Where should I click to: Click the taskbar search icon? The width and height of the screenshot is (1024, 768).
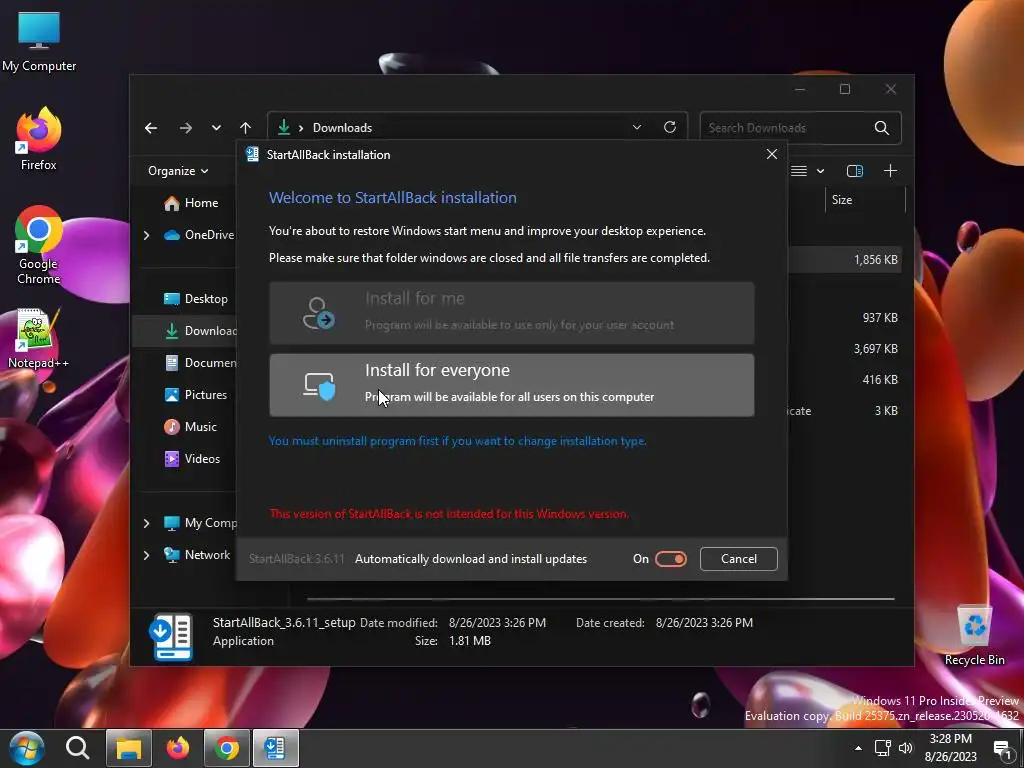coord(77,748)
